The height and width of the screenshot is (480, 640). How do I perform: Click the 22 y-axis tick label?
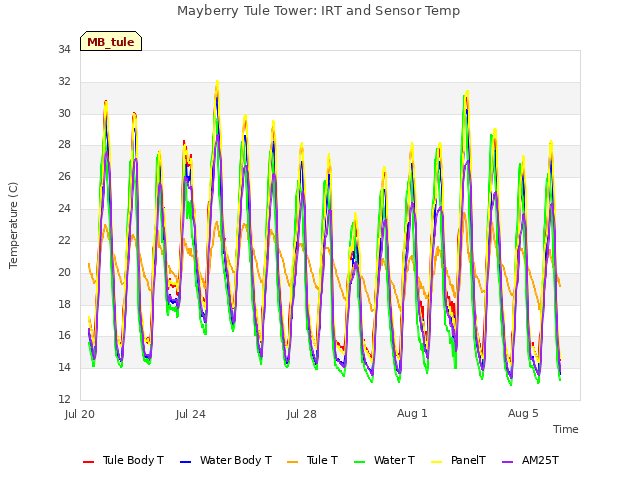tap(64, 240)
